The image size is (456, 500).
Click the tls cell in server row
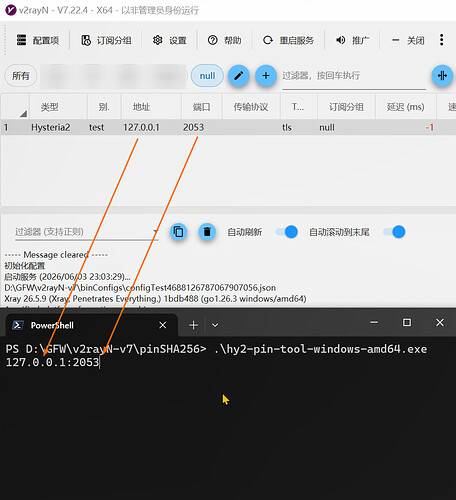click(287, 127)
